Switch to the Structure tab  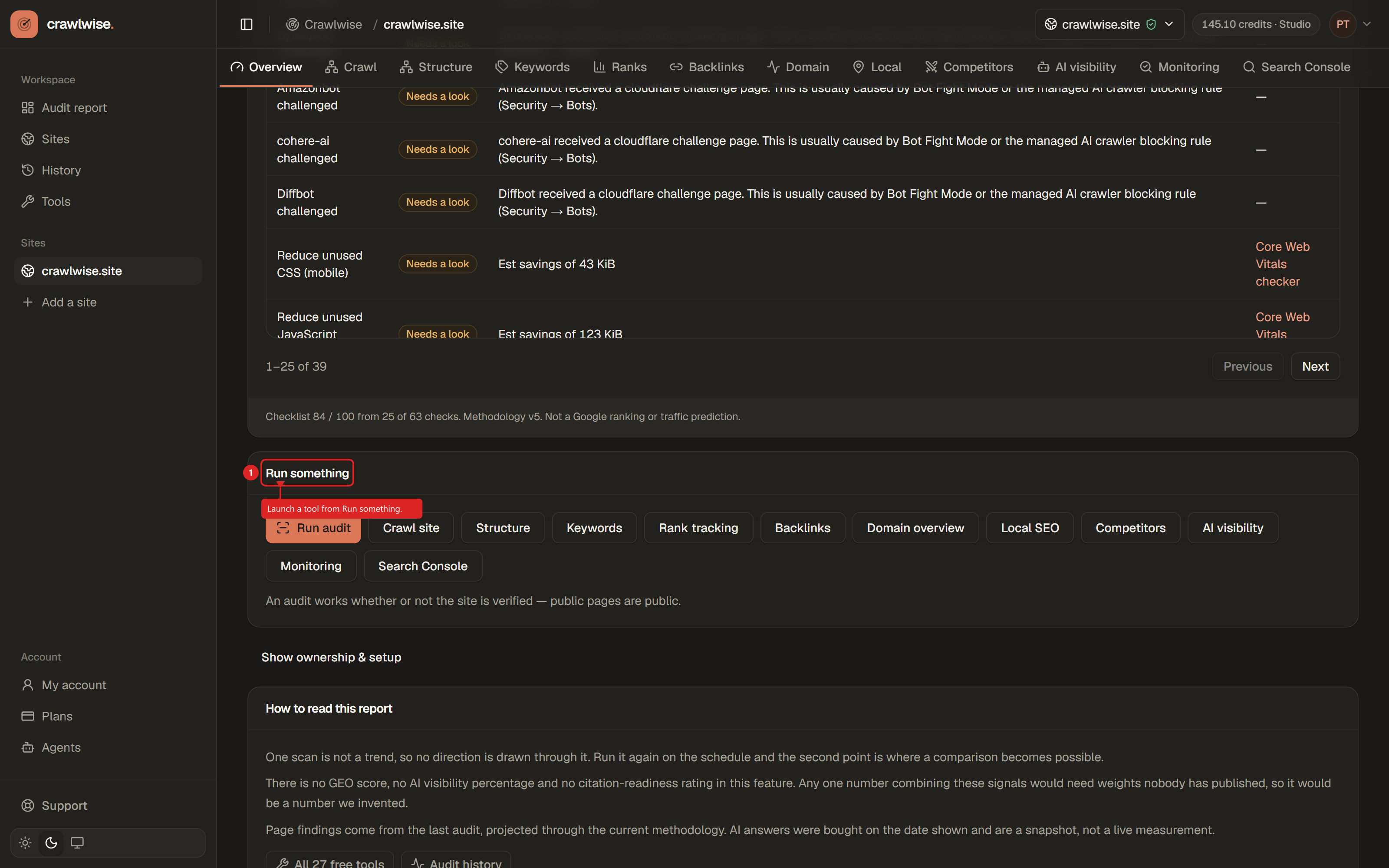436,67
